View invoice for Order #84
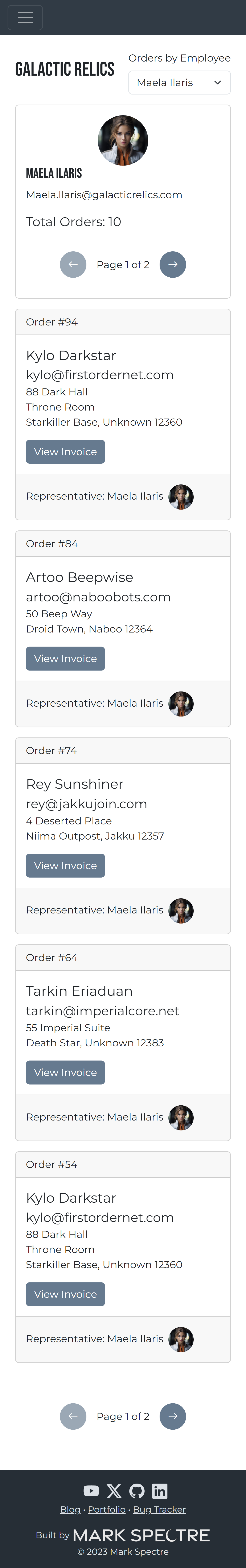246x1568 pixels. (x=65, y=659)
